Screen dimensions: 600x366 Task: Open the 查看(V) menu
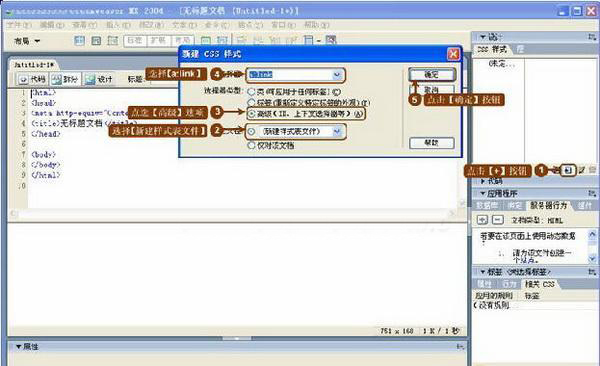(x=85, y=25)
